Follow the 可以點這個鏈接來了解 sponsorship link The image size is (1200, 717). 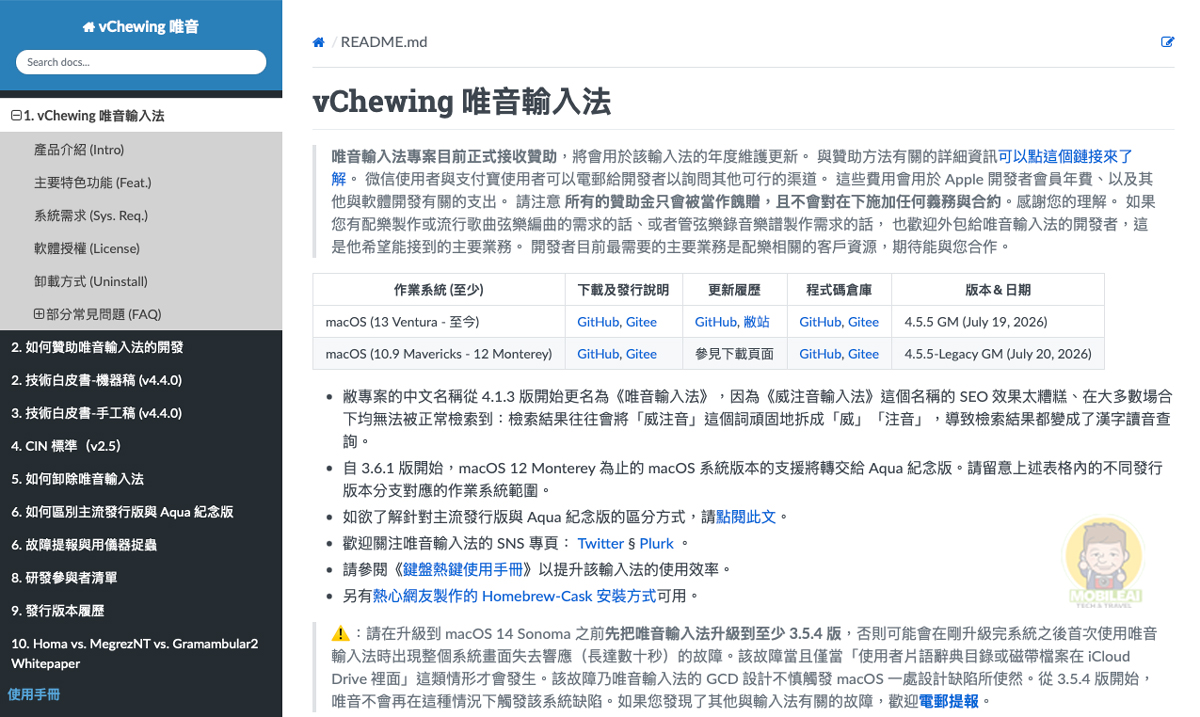tap(1065, 156)
